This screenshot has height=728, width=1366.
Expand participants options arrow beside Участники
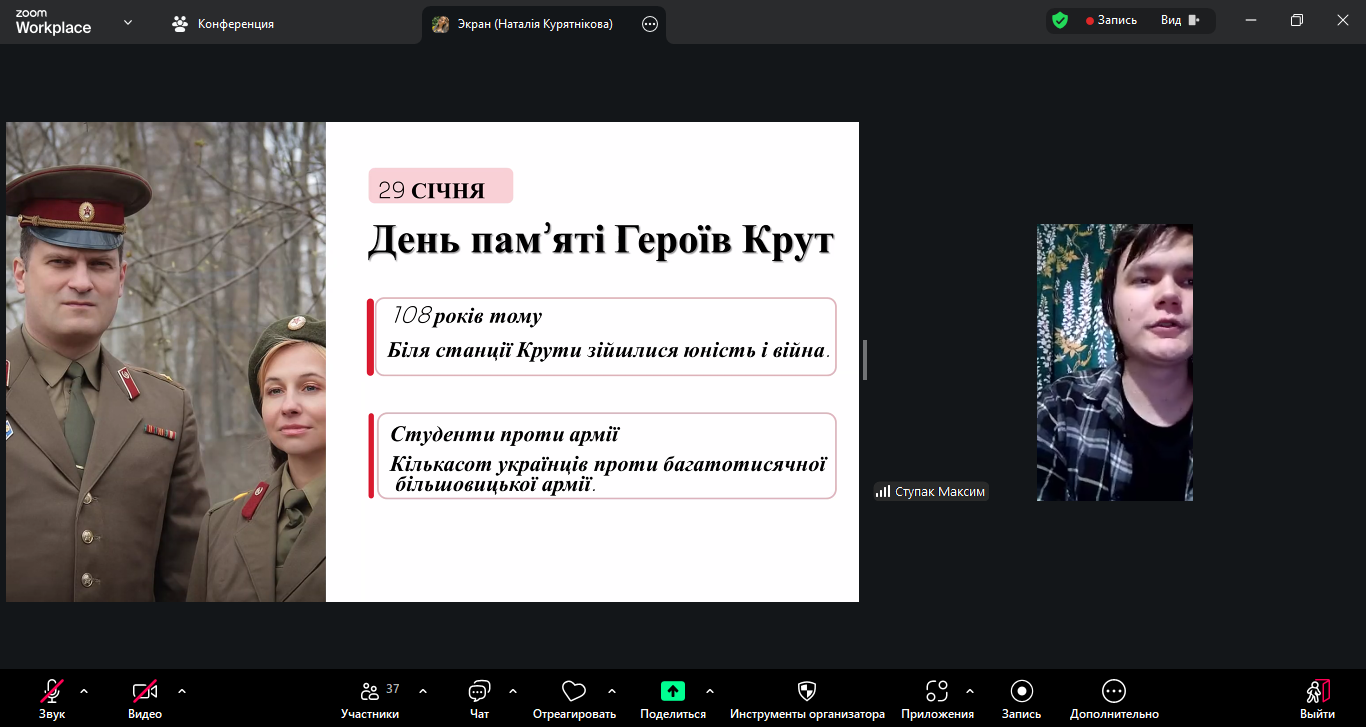click(423, 691)
